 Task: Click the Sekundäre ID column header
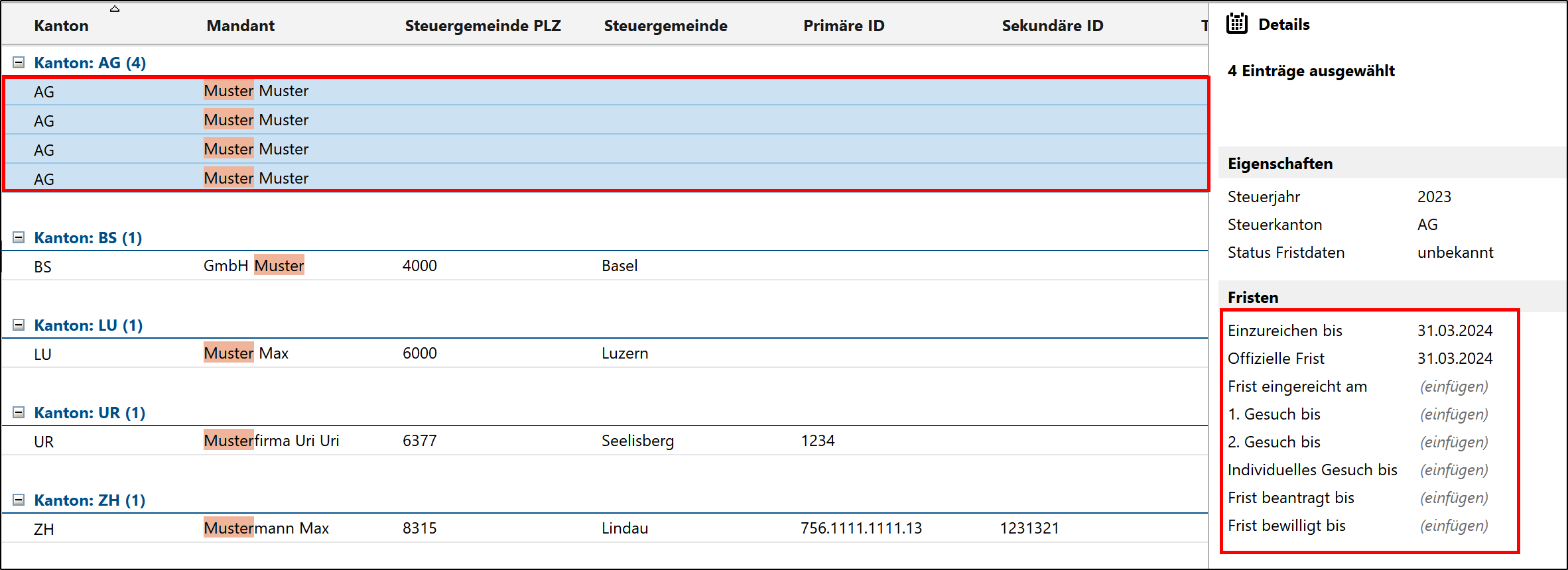coord(1052,26)
